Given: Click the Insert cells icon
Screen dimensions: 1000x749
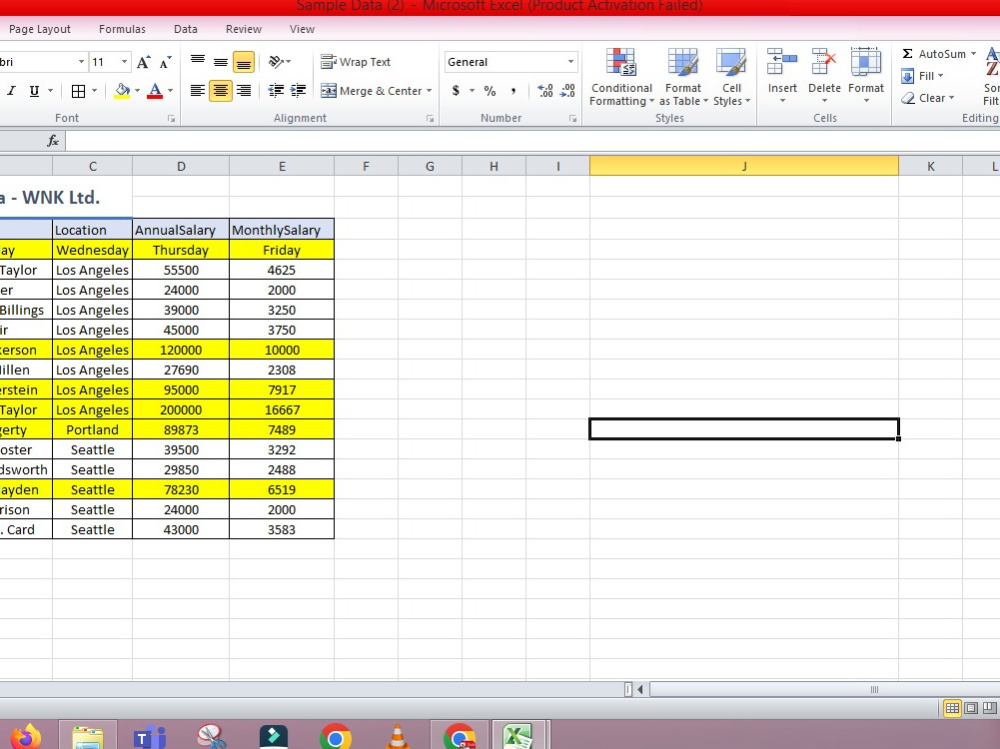Looking at the screenshot, I should pyautogui.click(x=782, y=64).
